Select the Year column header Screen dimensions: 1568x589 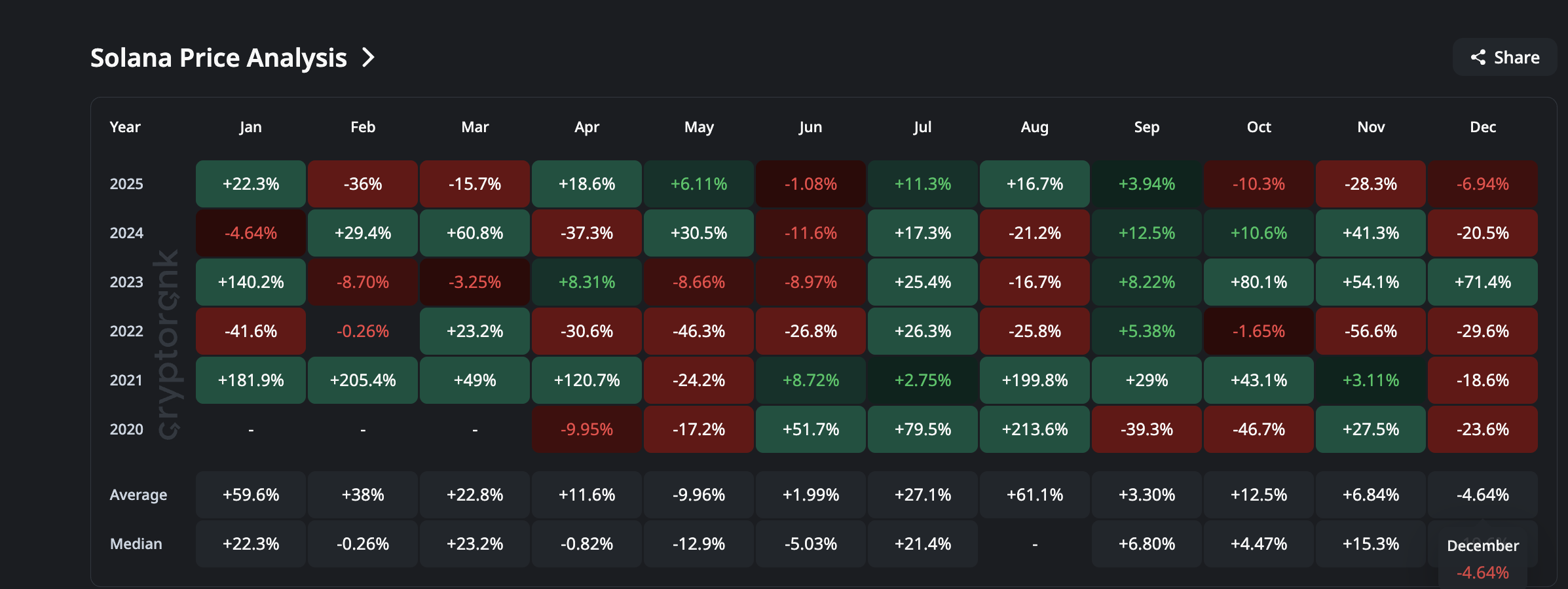[x=125, y=127]
